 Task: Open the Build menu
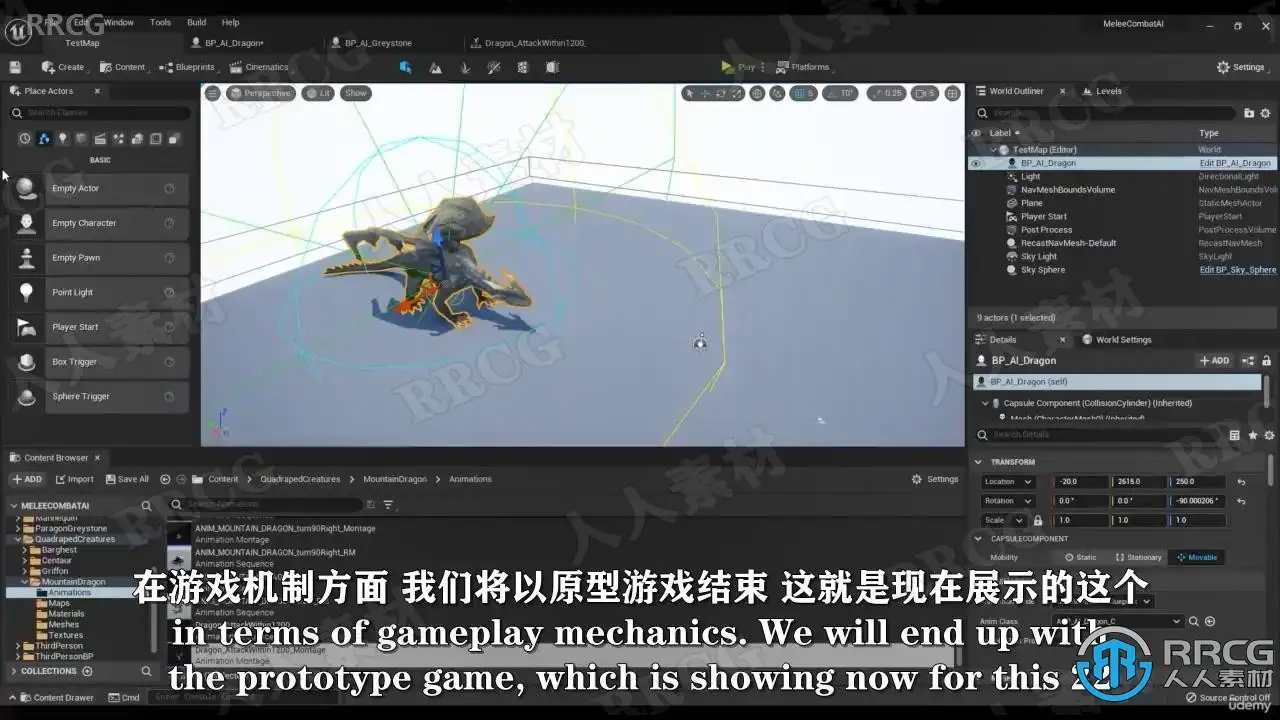[197, 22]
